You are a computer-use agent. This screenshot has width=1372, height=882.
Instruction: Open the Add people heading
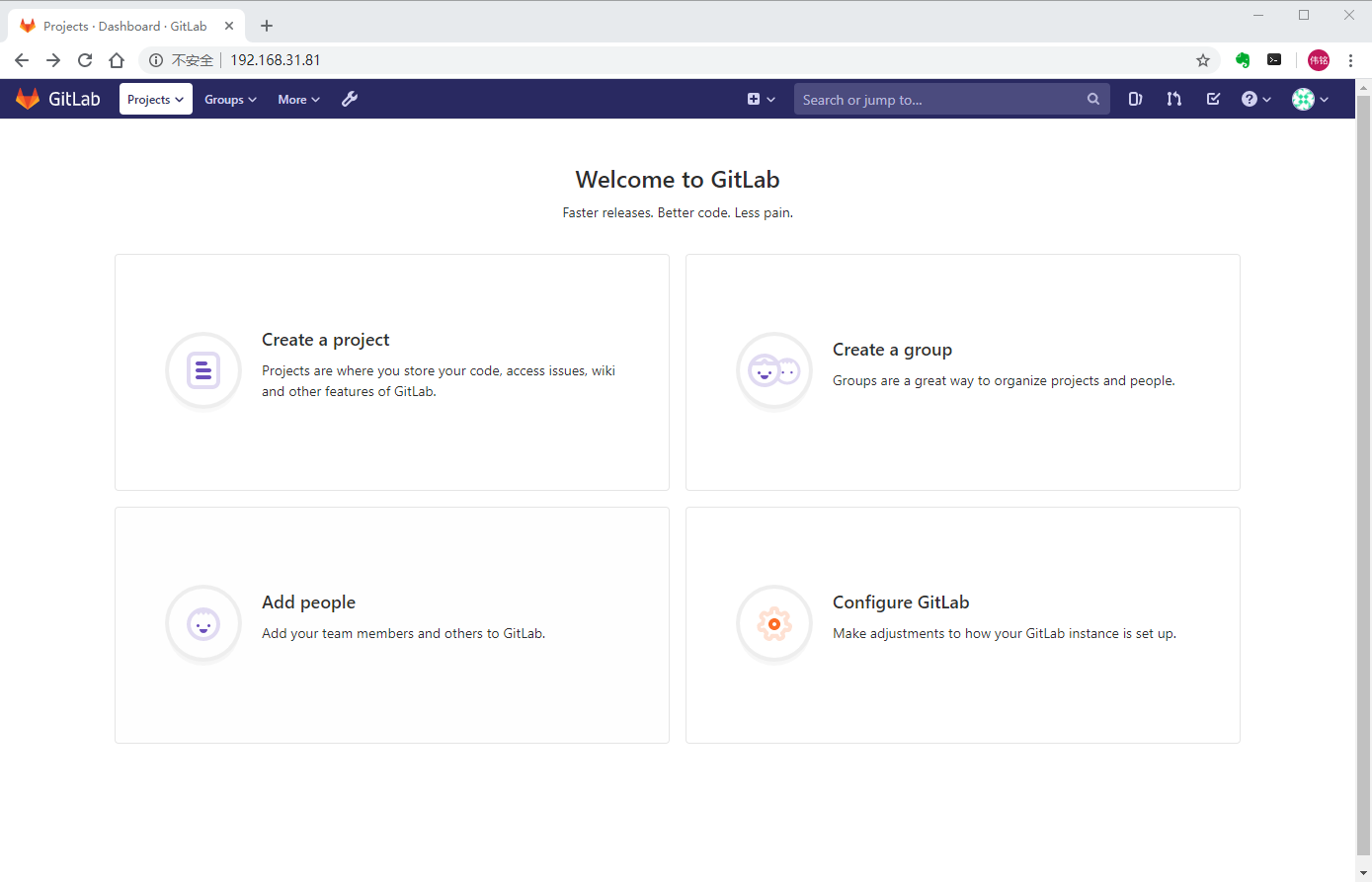[308, 602]
